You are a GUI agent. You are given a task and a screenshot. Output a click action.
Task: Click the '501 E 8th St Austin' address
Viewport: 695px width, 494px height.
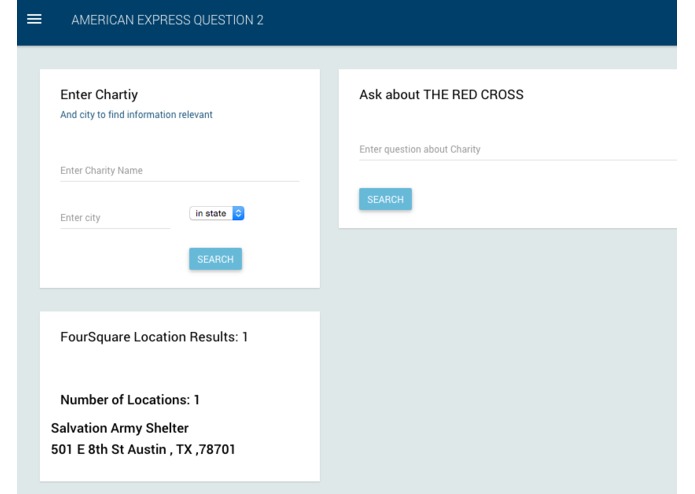click(143, 449)
